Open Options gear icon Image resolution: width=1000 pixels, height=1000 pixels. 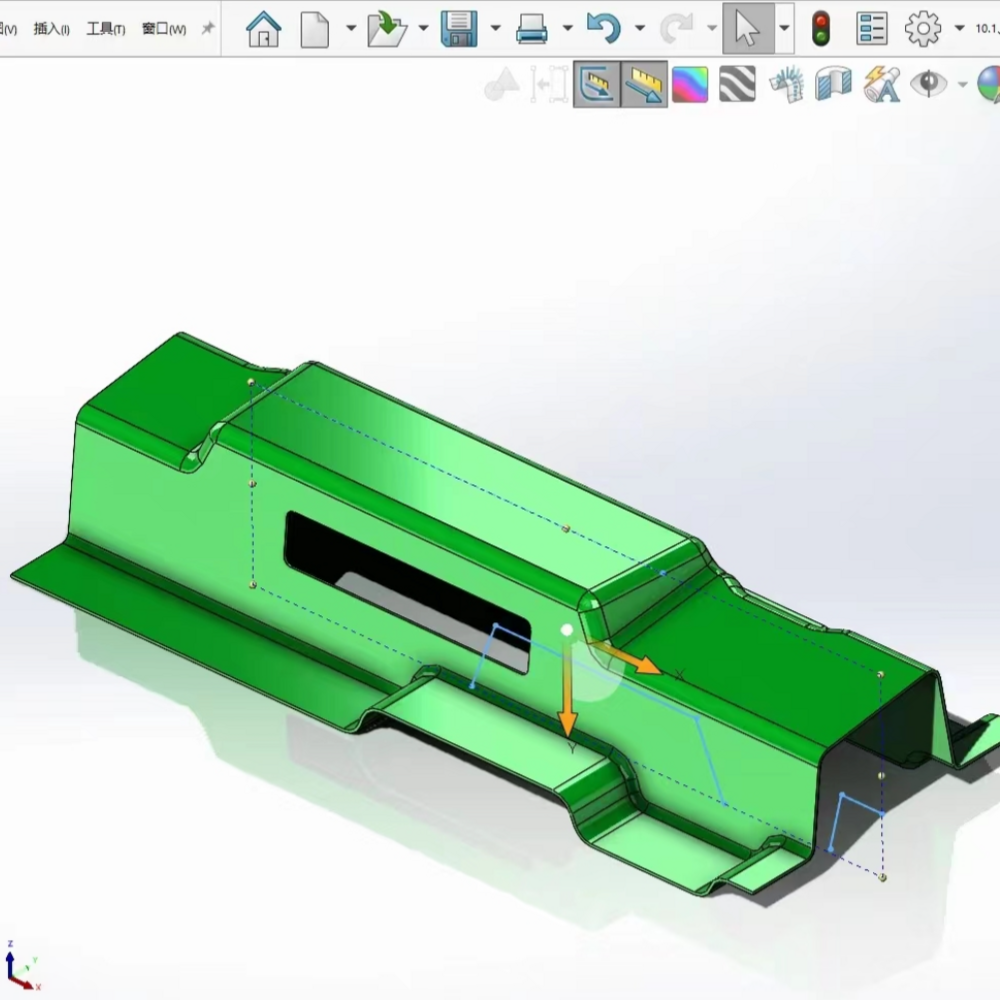point(922,29)
